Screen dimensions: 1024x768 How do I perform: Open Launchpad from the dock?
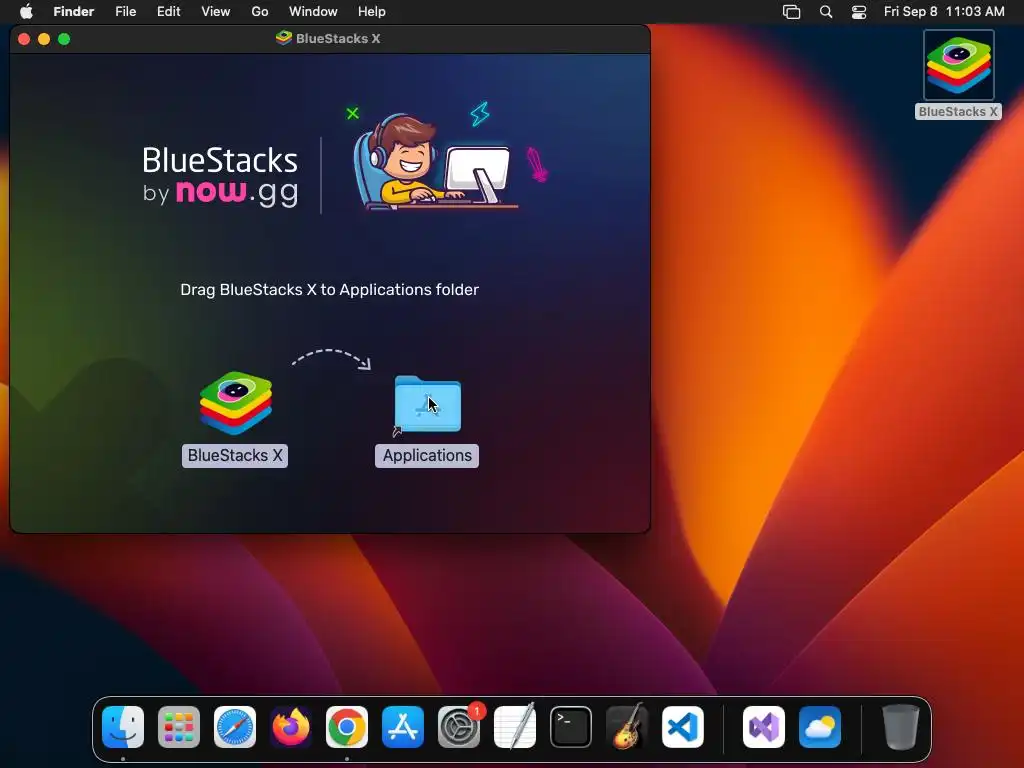coord(179,727)
